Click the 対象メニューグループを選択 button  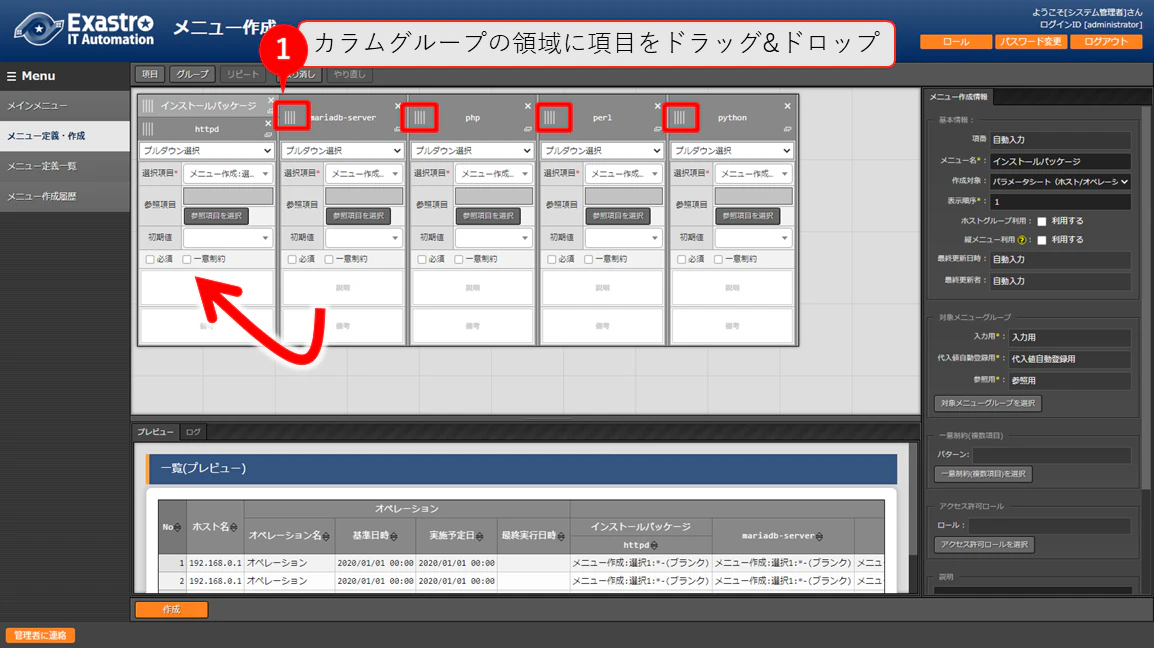(988, 404)
